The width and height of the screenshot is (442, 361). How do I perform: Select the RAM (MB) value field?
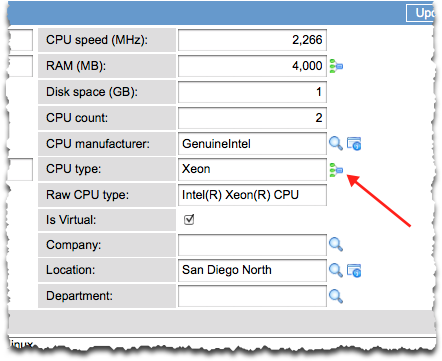(x=252, y=66)
